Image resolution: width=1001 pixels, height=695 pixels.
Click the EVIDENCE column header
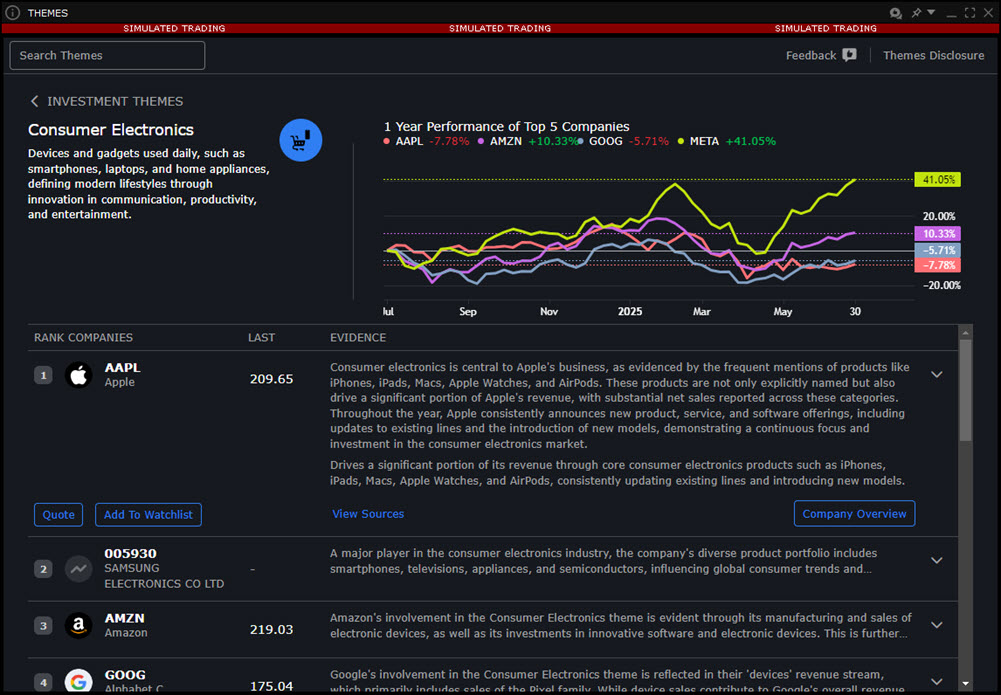pos(358,338)
